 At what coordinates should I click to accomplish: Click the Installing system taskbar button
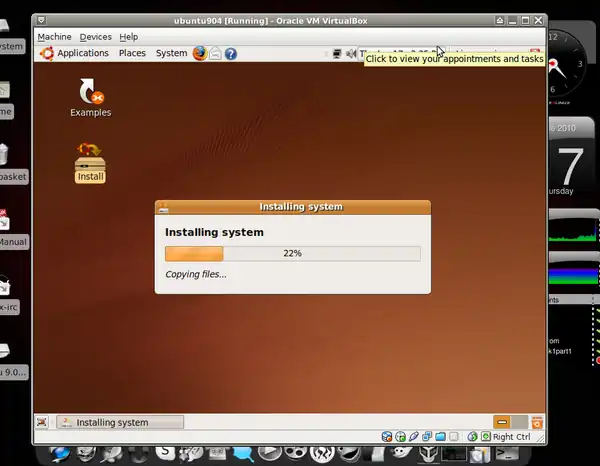120,422
